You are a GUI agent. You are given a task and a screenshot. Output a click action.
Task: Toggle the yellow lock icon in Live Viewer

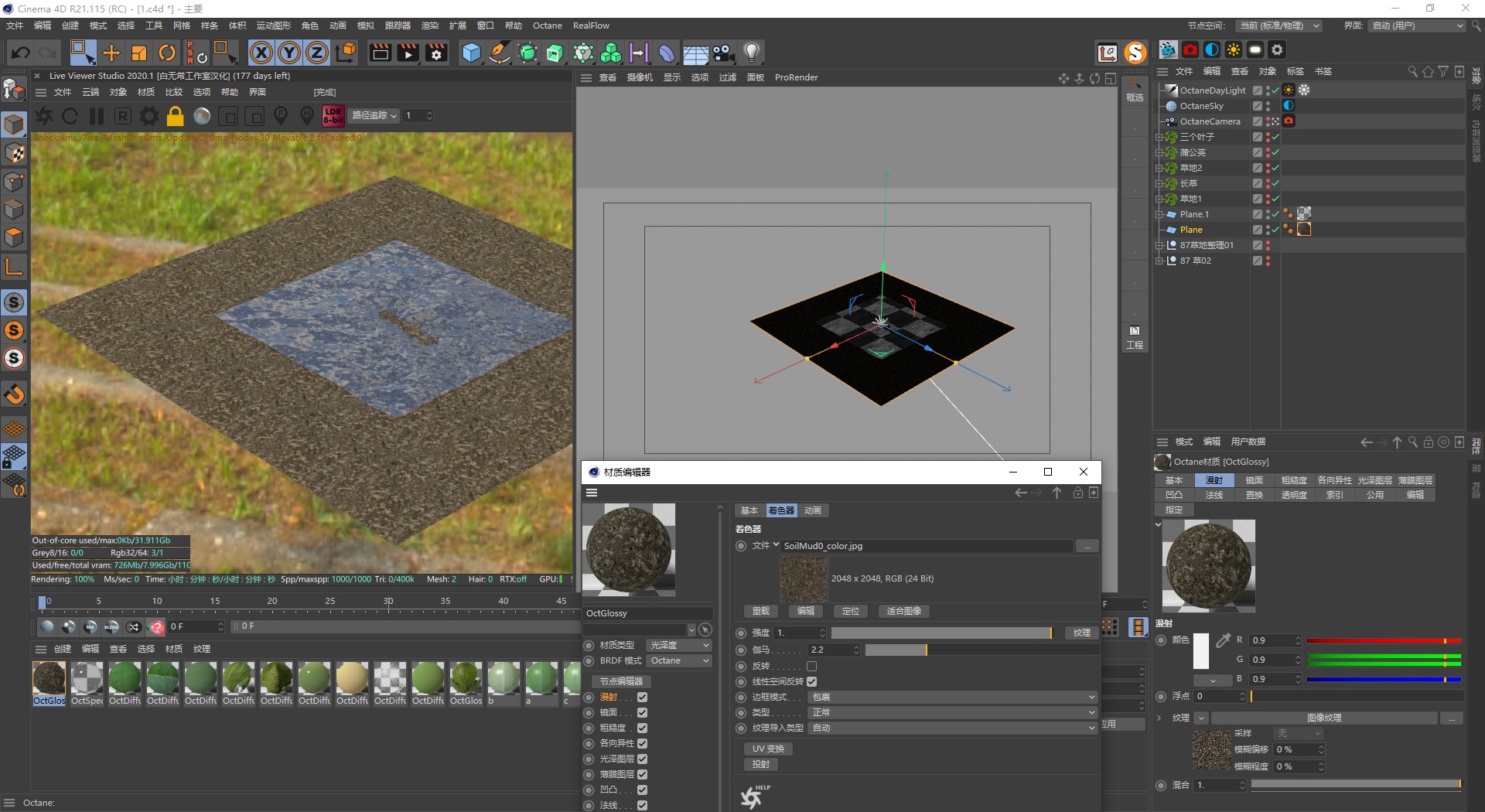tap(176, 116)
